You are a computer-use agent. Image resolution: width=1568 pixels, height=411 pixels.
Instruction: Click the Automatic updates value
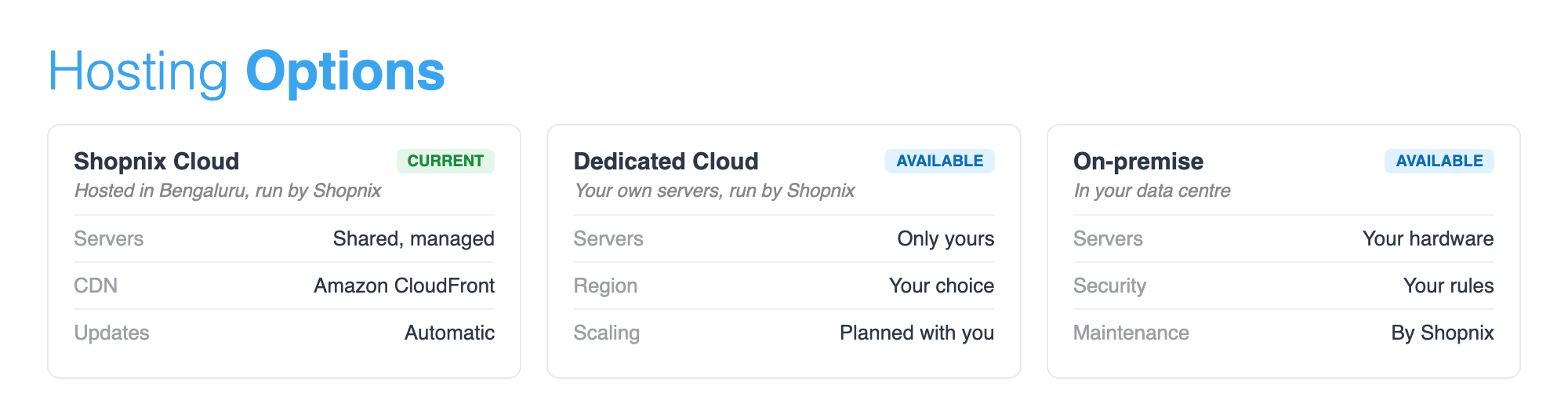449,333
